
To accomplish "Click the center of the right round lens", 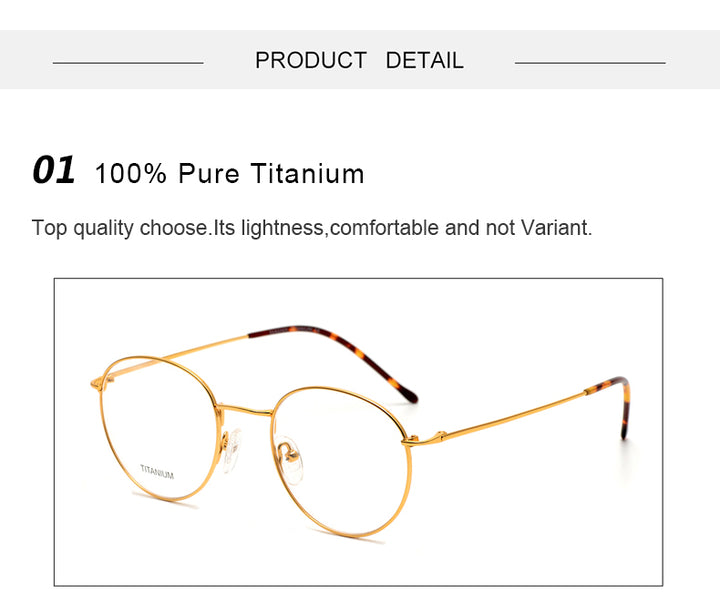I will pos(341,461).
